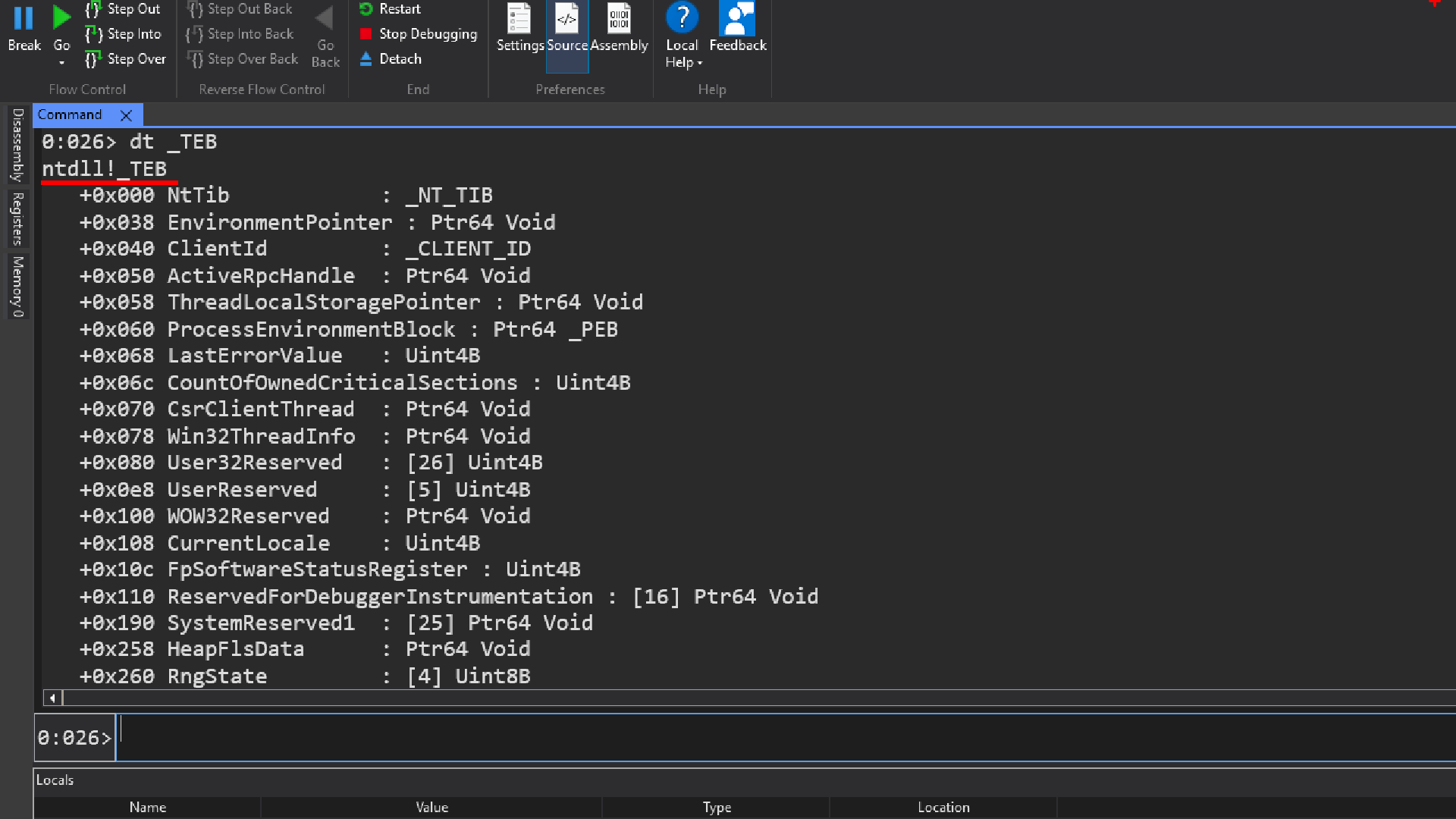Click the Break pause icon

click(x=24, y=18)
